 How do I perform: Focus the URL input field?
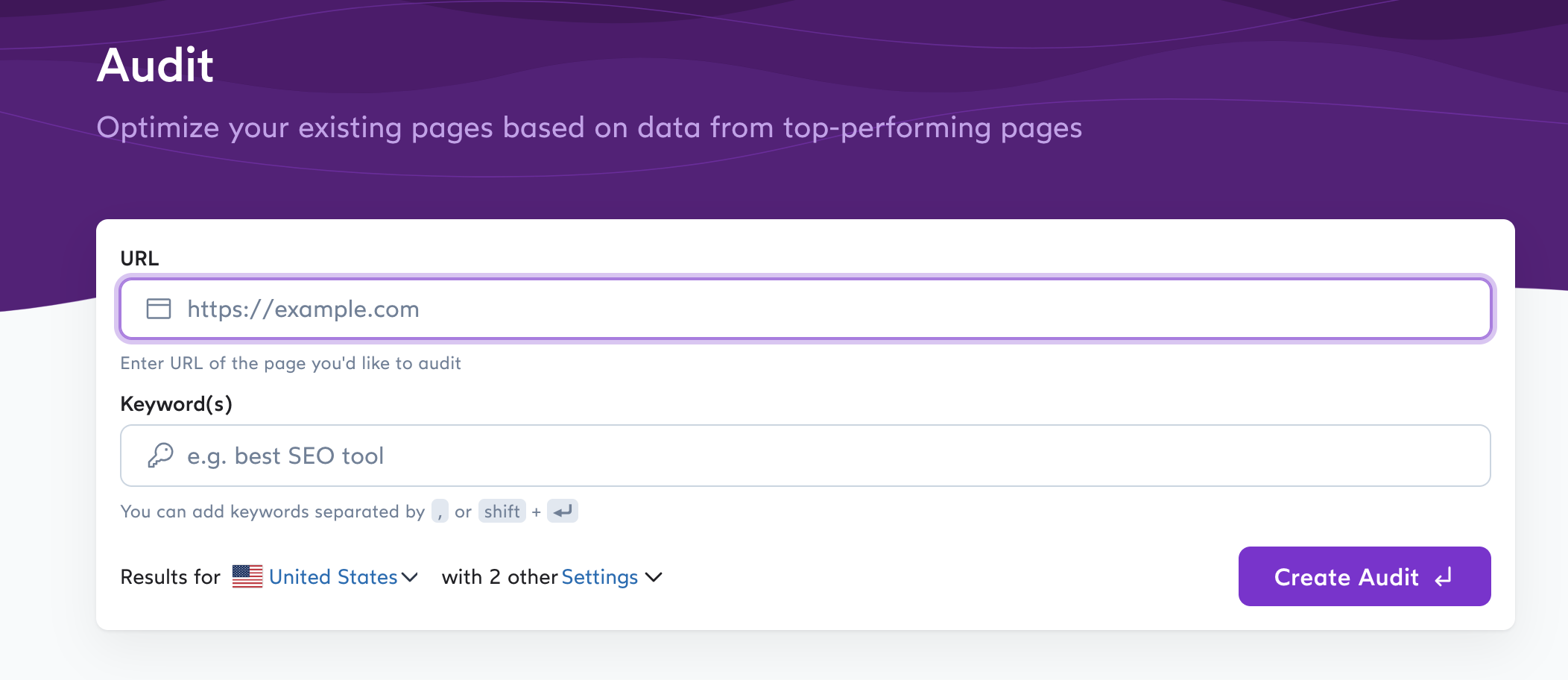click(x=820, y=309)
